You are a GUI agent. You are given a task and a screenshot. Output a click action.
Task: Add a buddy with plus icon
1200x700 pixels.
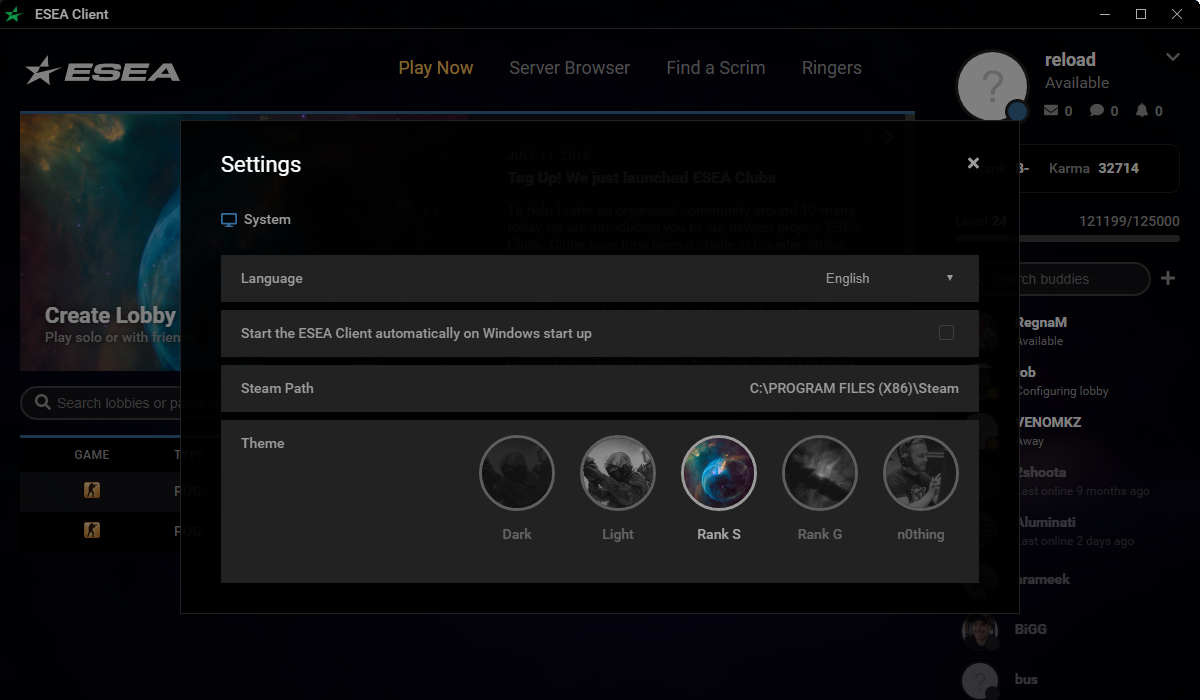pyautogui.click(x=1168, y=278)
